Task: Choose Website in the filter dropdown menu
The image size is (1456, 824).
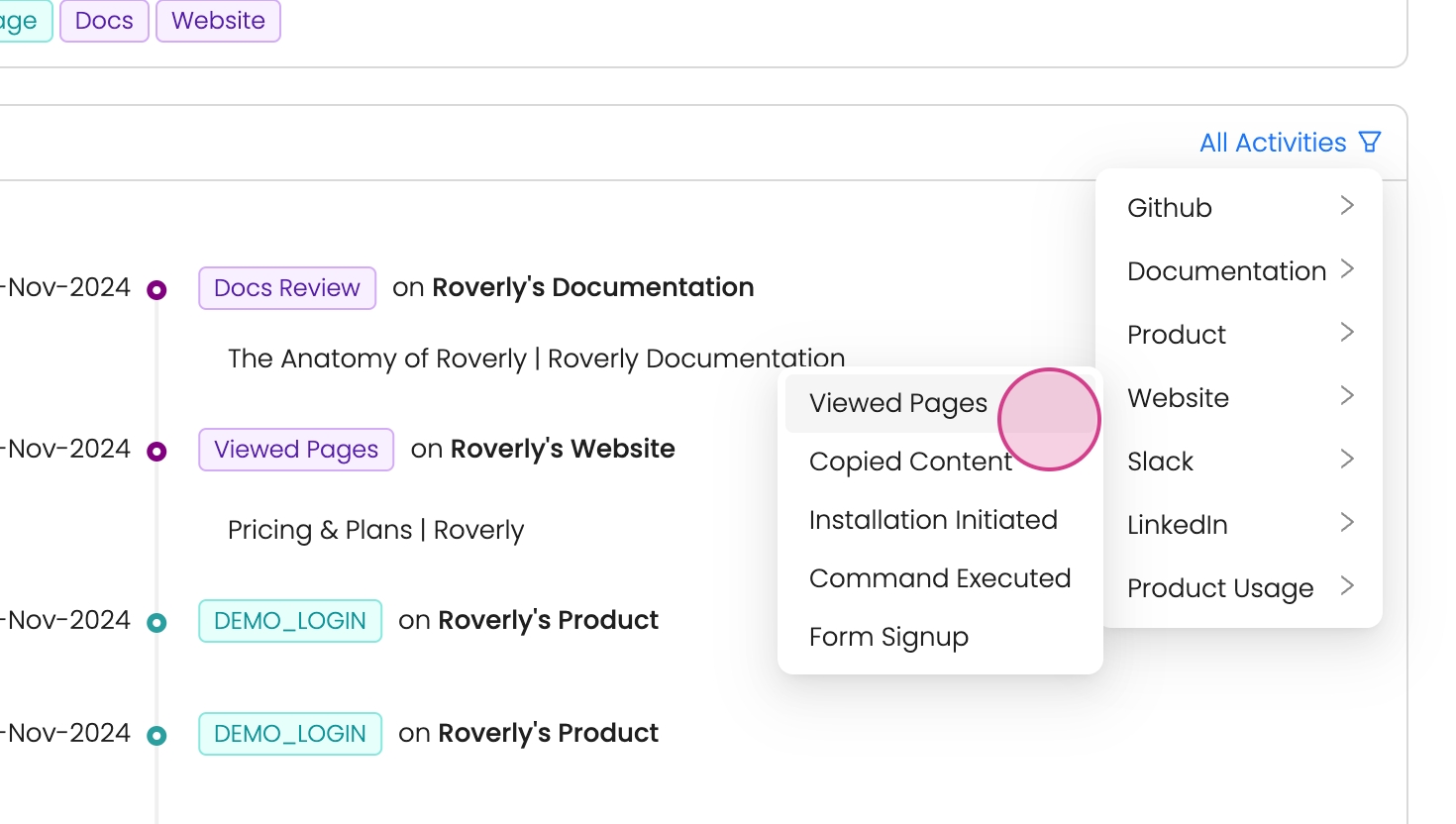Action: pos(1178,398)
